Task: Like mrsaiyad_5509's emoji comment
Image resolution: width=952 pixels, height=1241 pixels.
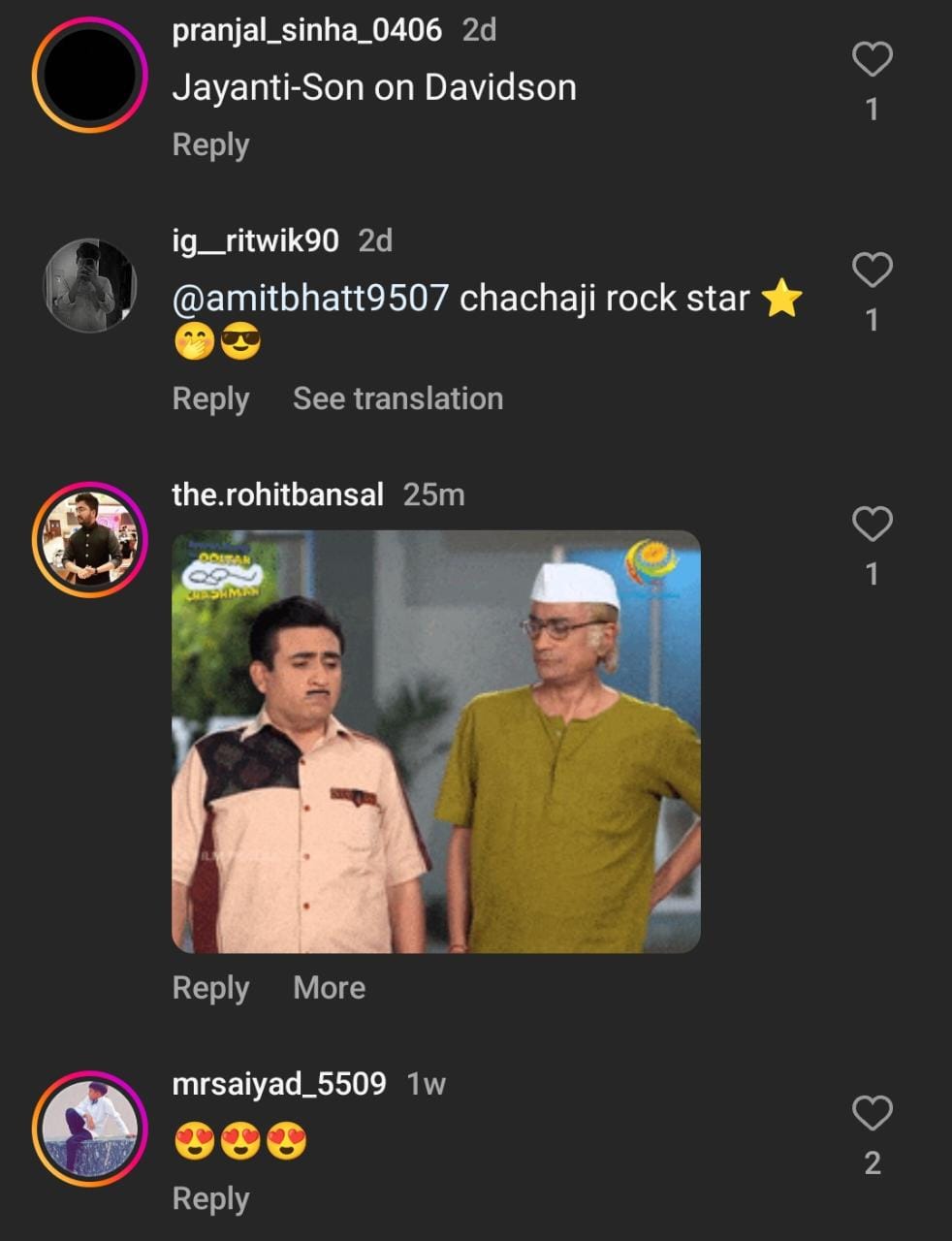Action: pos(872,1113)
